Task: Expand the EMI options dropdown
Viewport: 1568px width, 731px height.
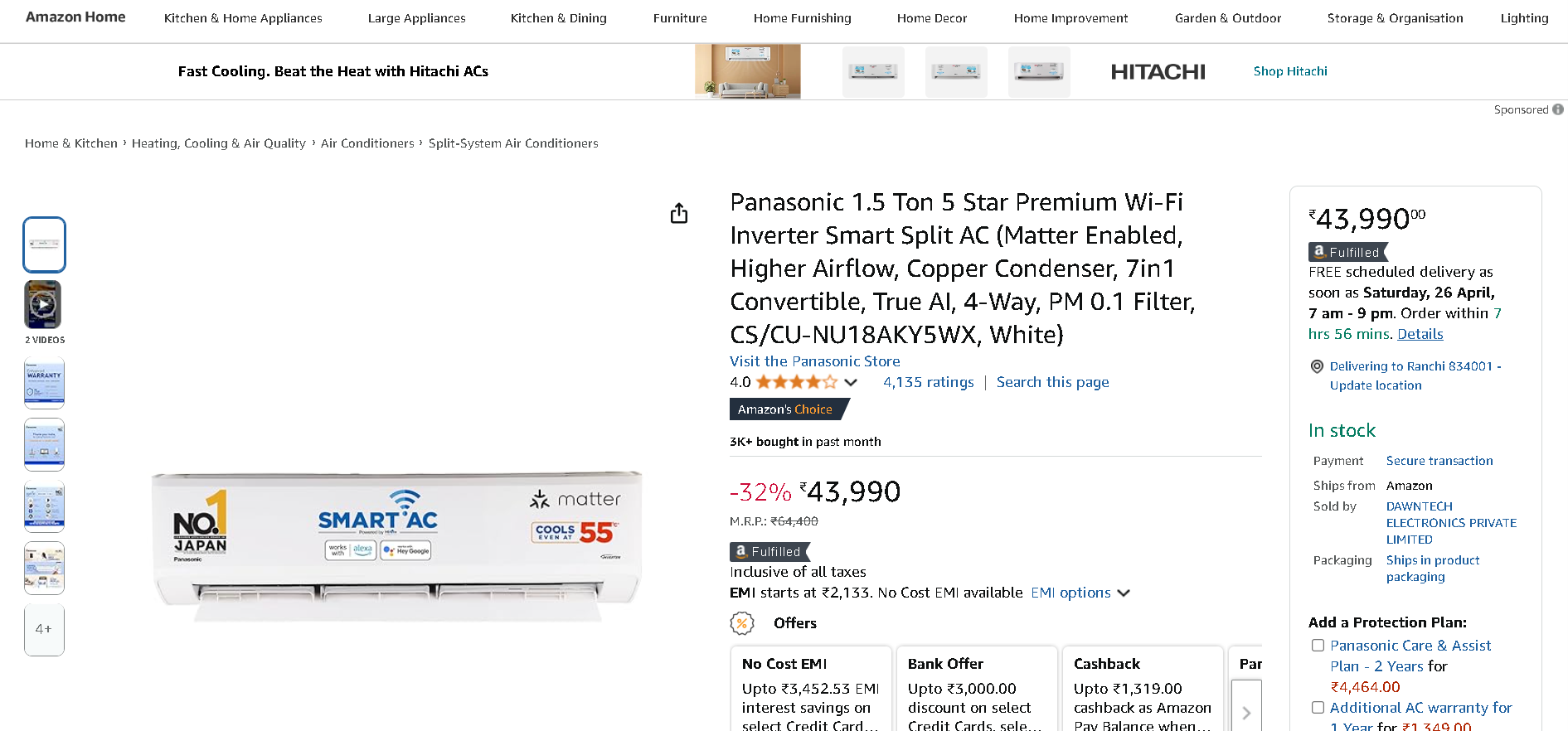Action: coord(1080,593)
